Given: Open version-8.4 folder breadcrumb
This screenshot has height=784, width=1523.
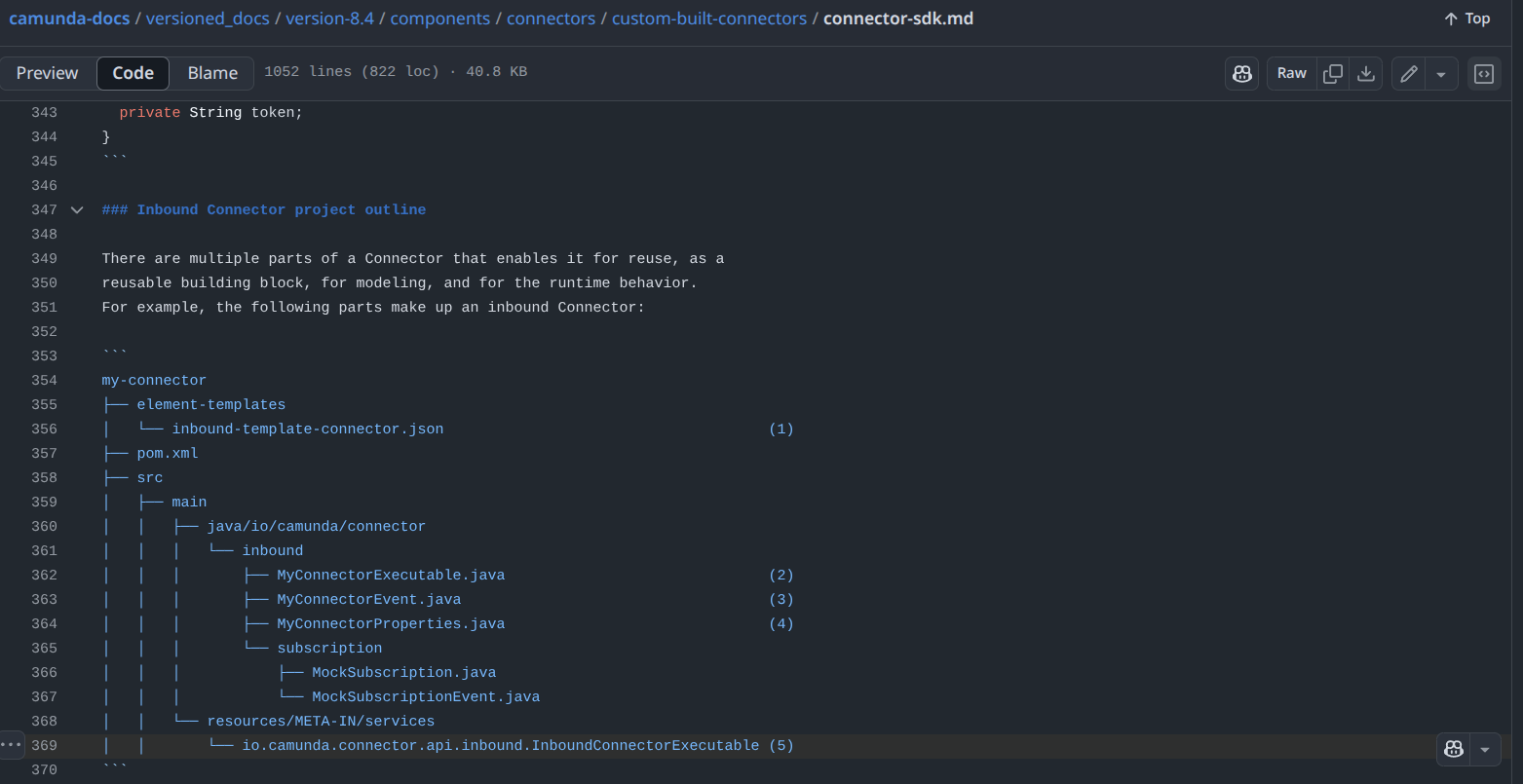Looking at the screenshot, I should click(330, 19).
